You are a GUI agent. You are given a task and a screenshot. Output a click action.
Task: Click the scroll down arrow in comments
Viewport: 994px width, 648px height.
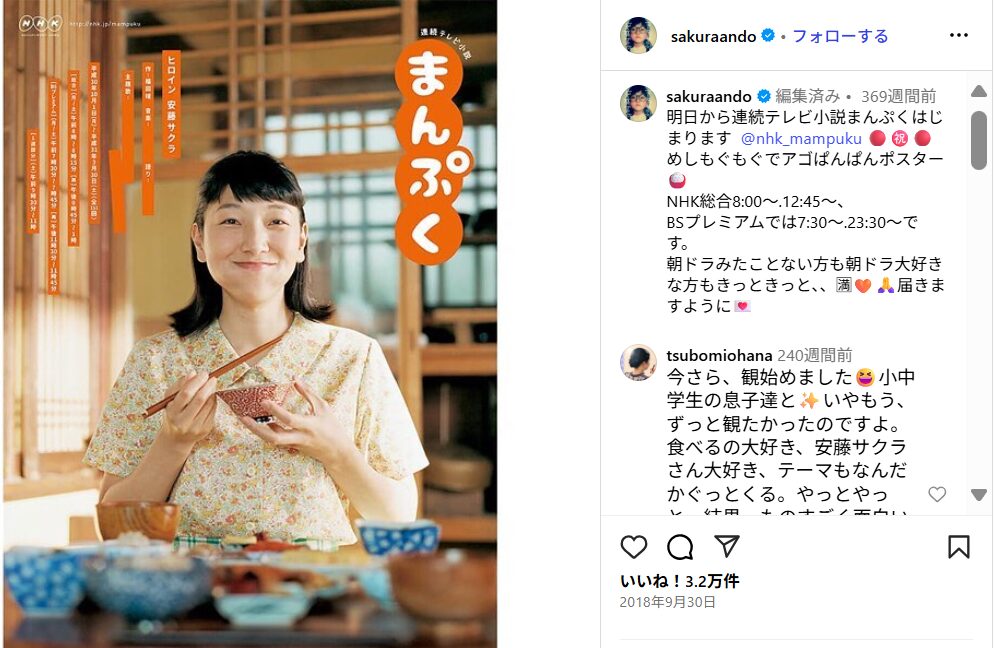click(x=979, y=495)
